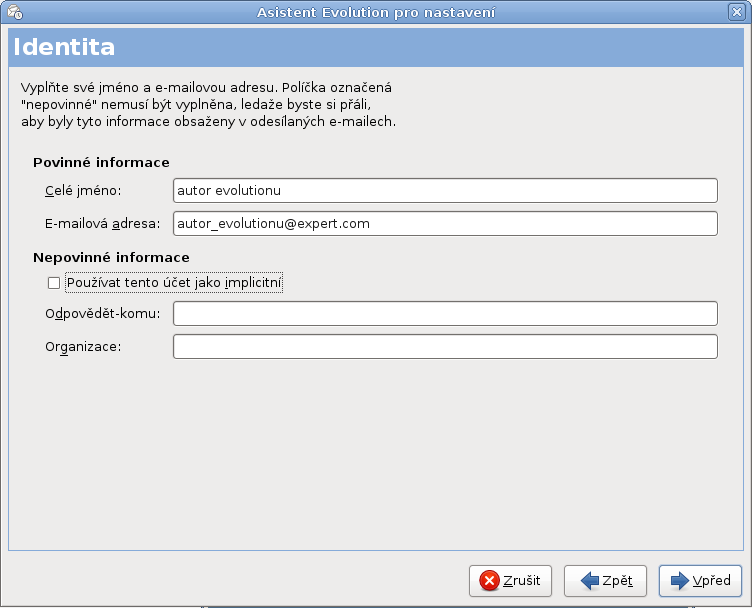Click the Identita page heading
Image resolution: width=752 pixels, height=608 pixels.
64,47
